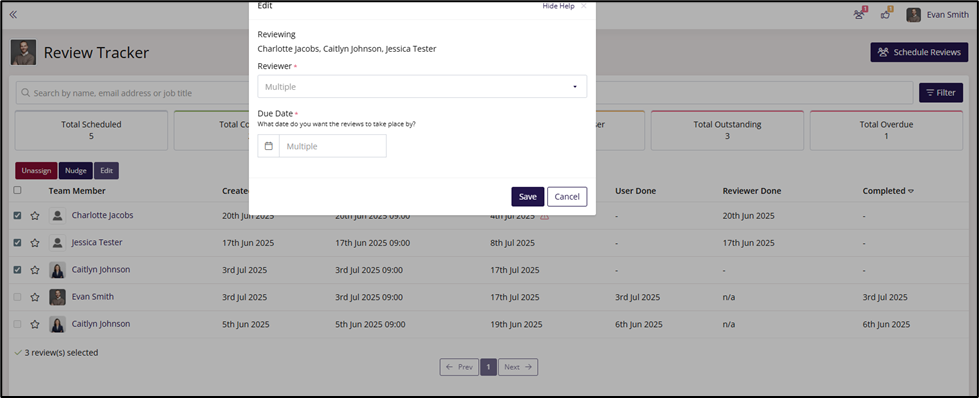The image size is (979, 398).
Task: Toggle the select-all checkbox in table header
Action: point(17,191)
